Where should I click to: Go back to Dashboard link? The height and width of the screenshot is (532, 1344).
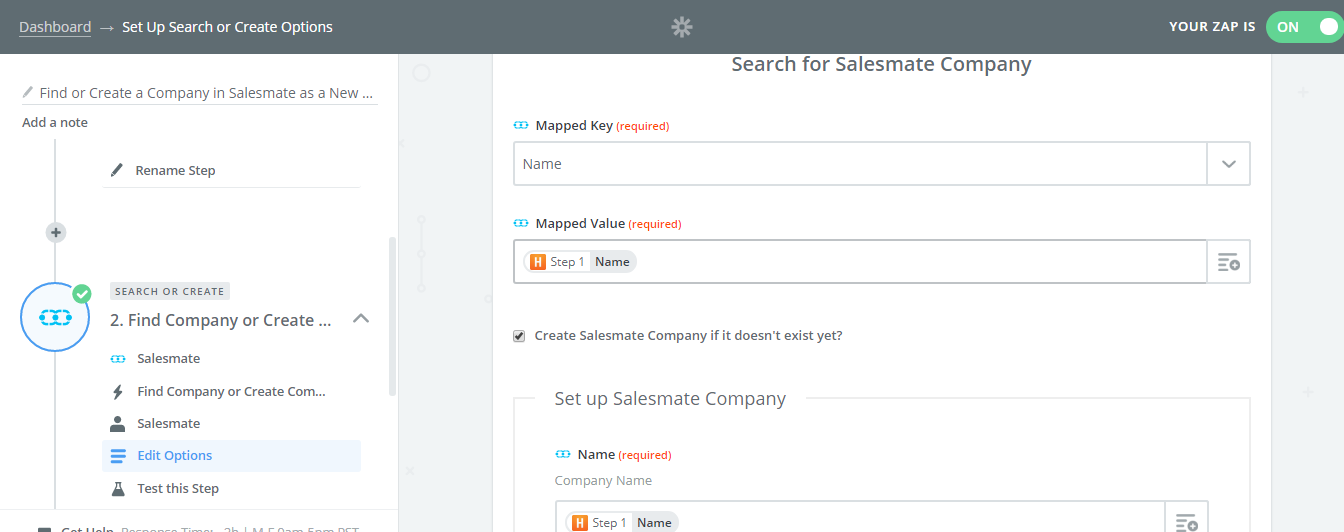point(55,27)
